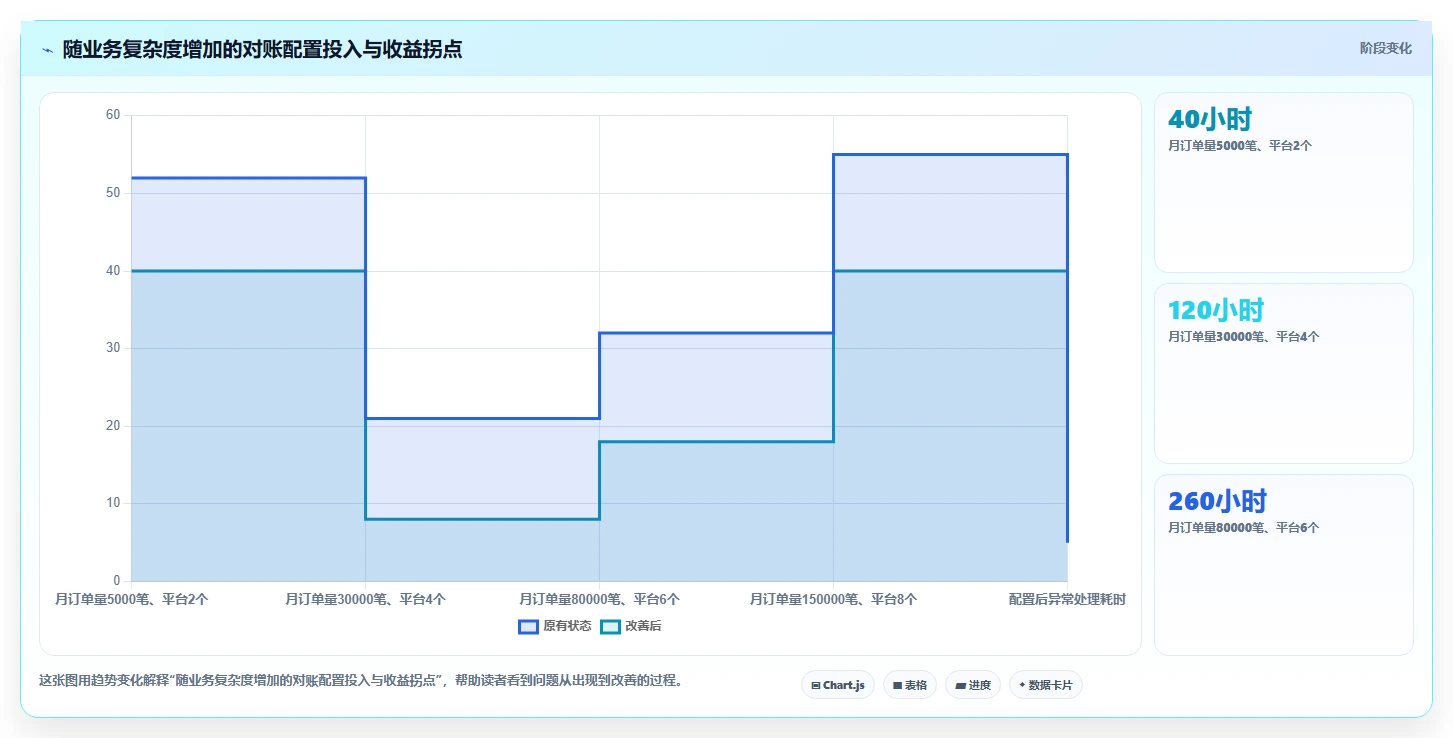Click x-axis label 配置后异常处理耗时
Screen dimensions: 1453x738
1067,600
